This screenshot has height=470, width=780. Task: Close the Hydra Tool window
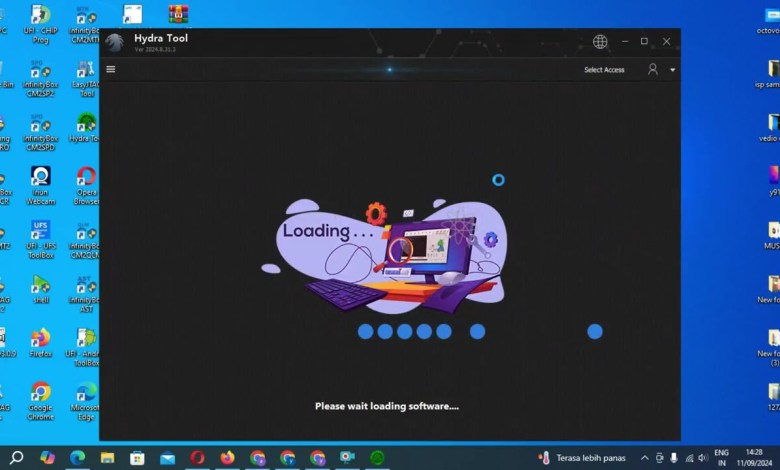coord(667,42)
